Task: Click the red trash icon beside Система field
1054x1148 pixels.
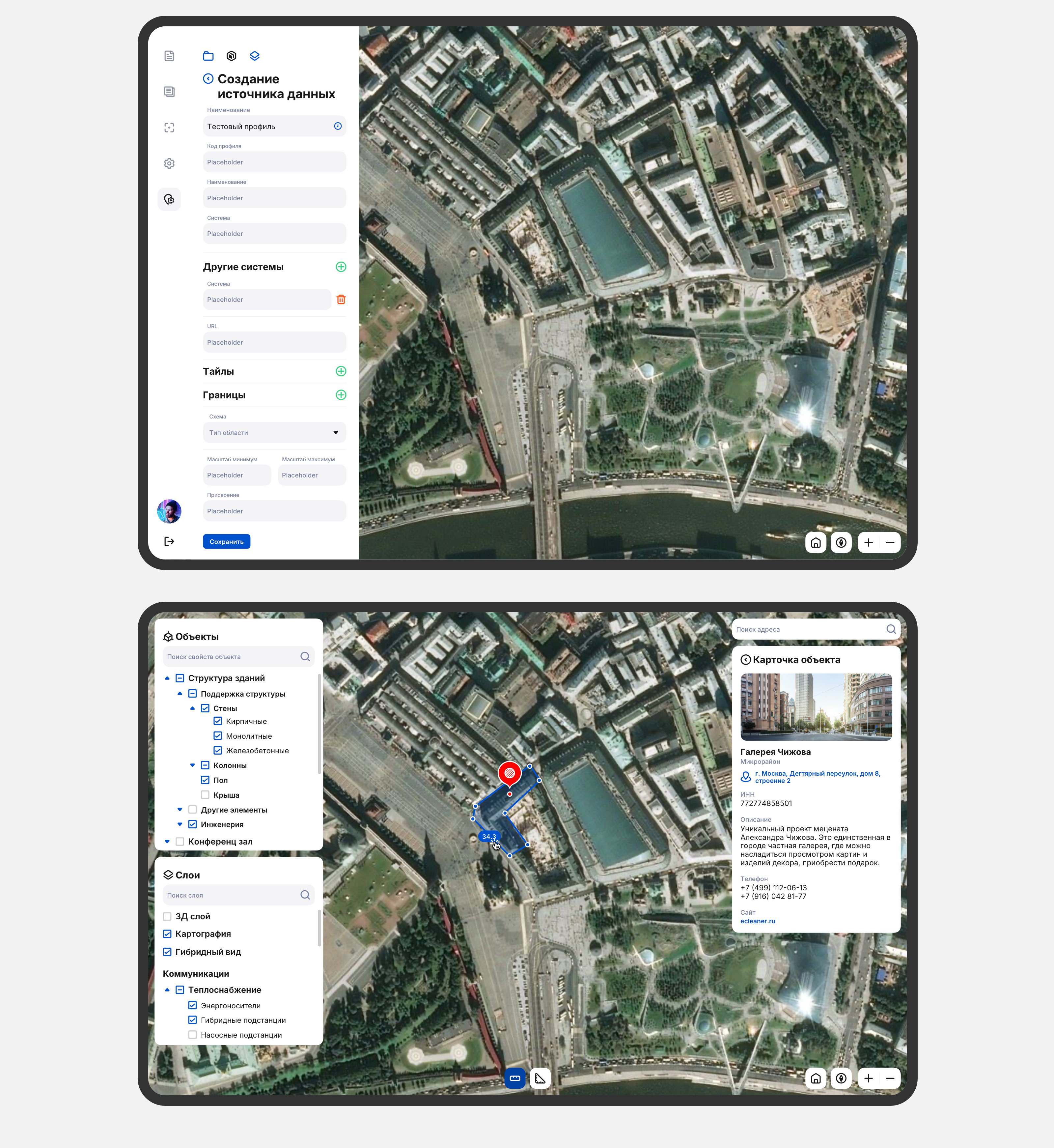Action: pyautogui.click(x=341, y=300)
